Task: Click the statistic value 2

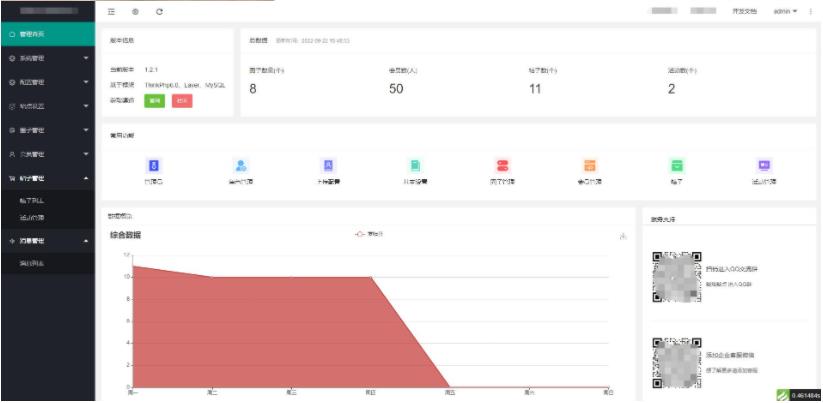Action: (671, 89)
